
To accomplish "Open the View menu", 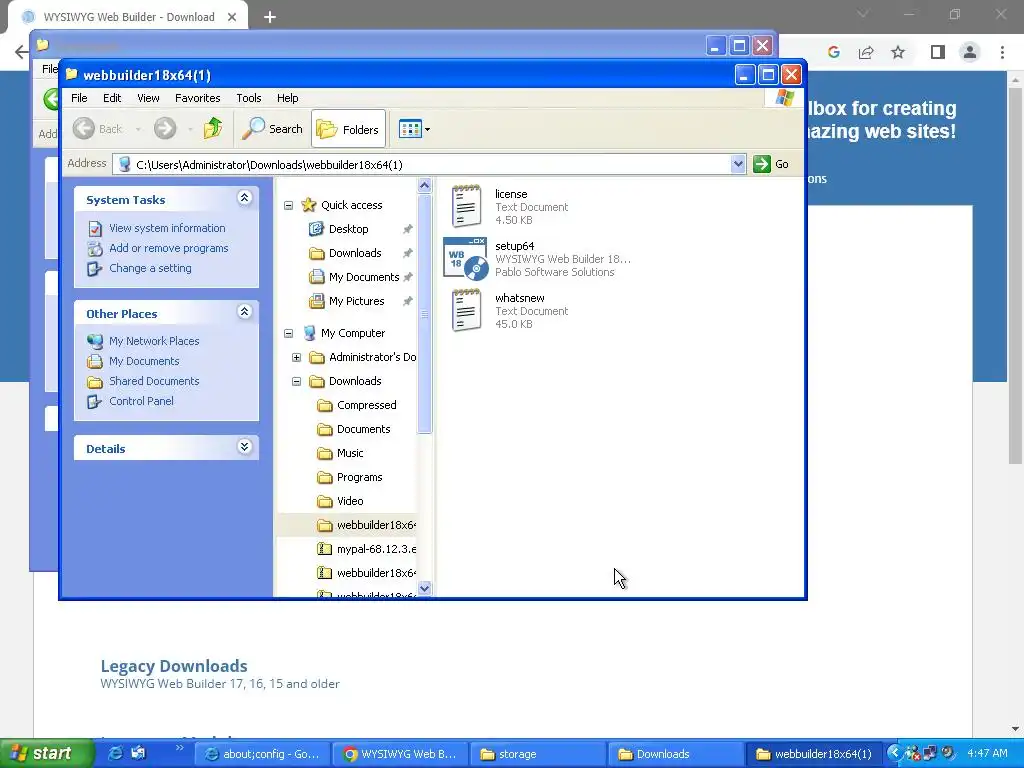I will pyautogui.click(x=148, y=98).
